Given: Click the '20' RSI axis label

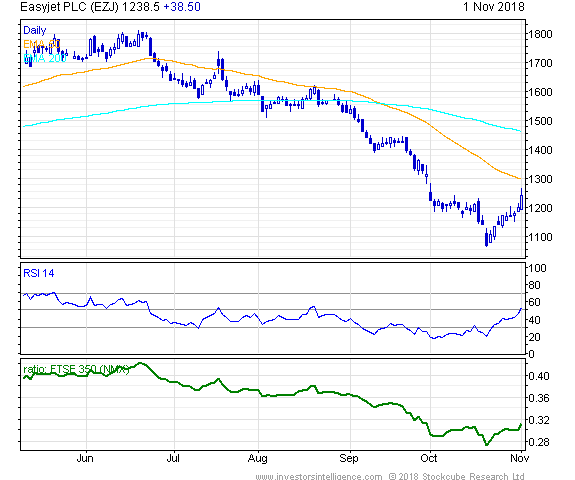Looking at the screenshot, I should [534, 337].
